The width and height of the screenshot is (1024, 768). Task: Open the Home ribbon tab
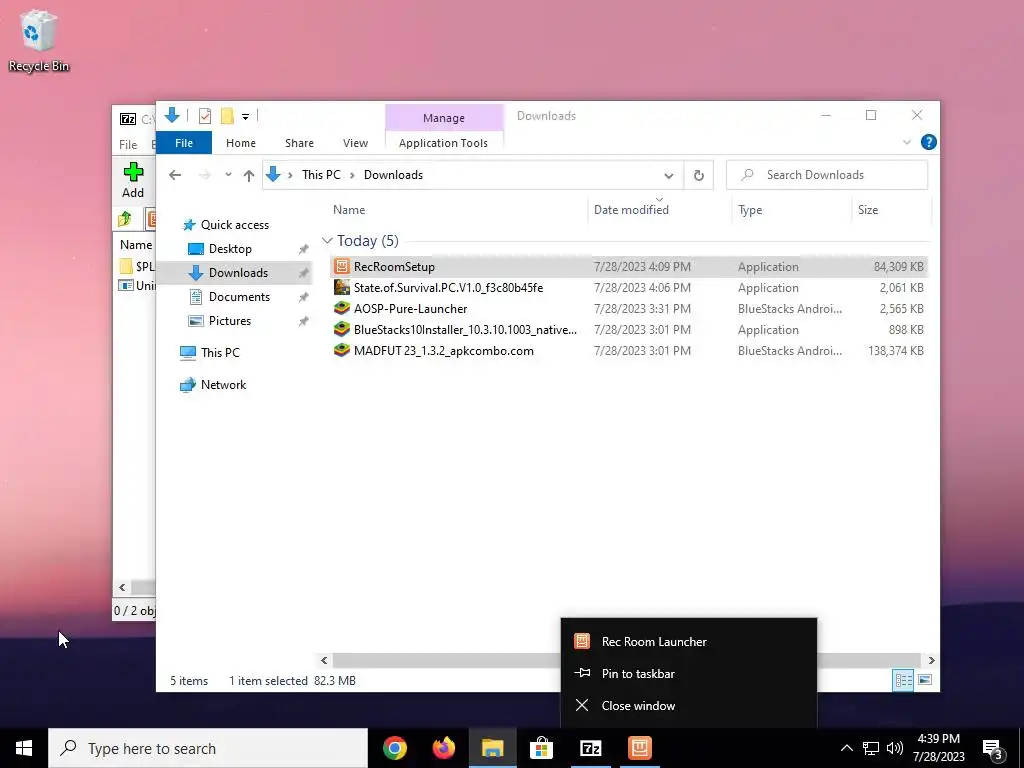[x=241, y=142]
